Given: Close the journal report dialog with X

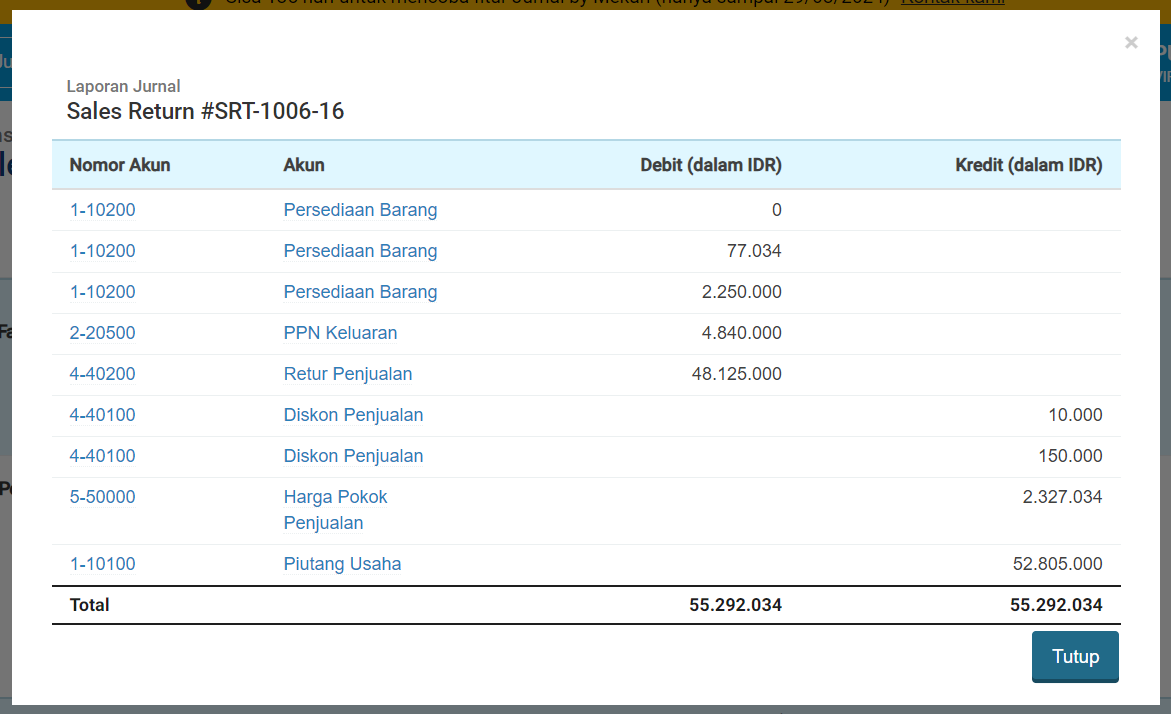Looking at the screenshot, I should point(1131,43).
